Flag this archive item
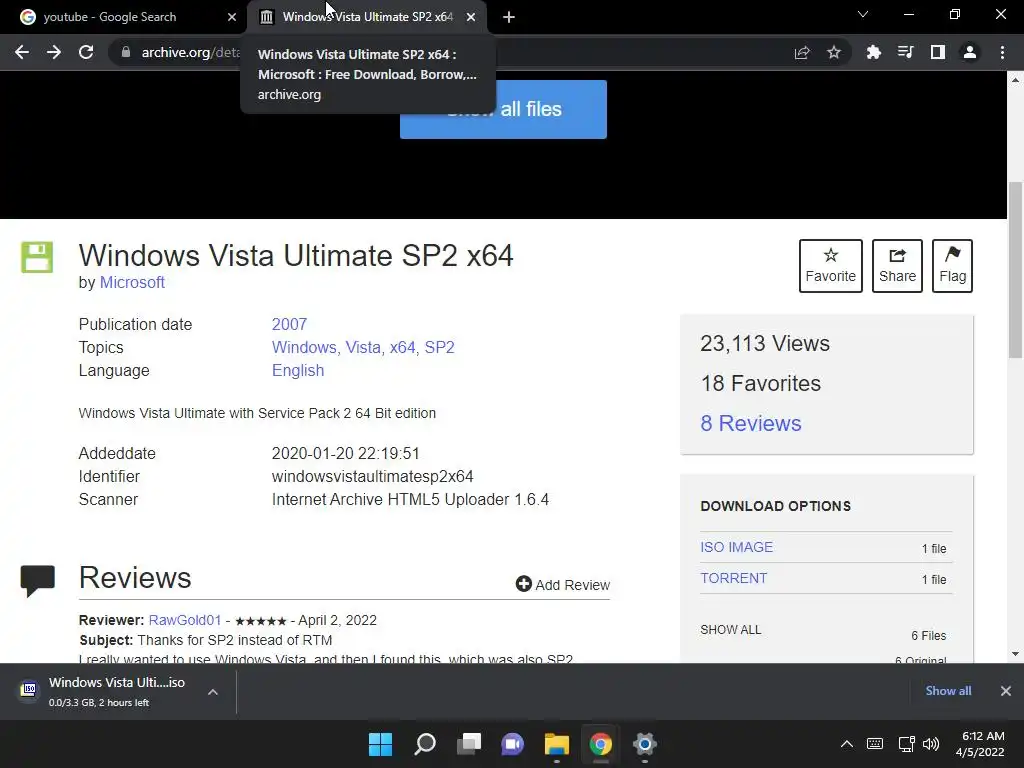The width and height of the screenshot is (1024, 768). [x=952, y=266]
